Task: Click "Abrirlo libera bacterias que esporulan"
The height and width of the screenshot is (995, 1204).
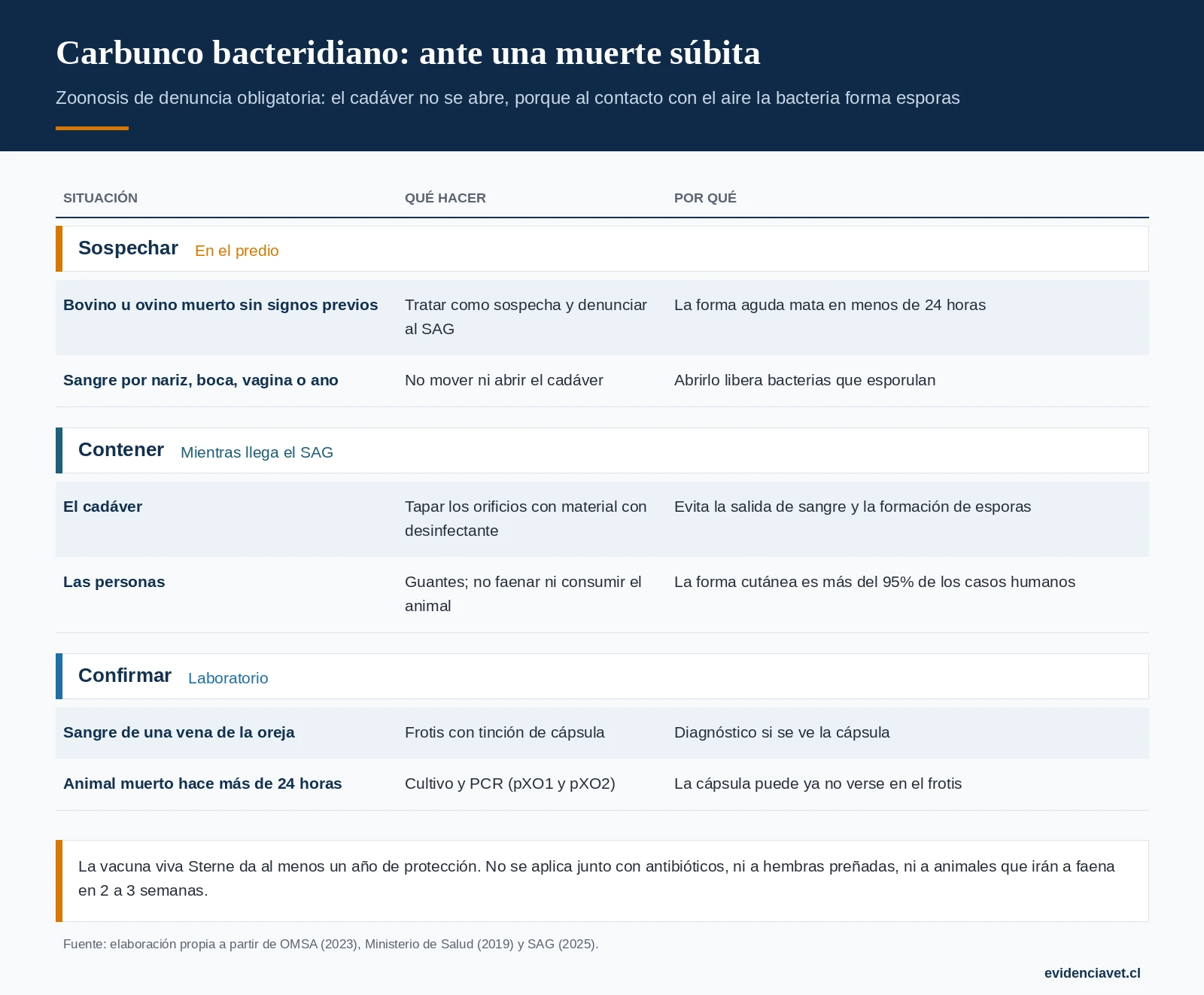Action: (x=805, y=380)
